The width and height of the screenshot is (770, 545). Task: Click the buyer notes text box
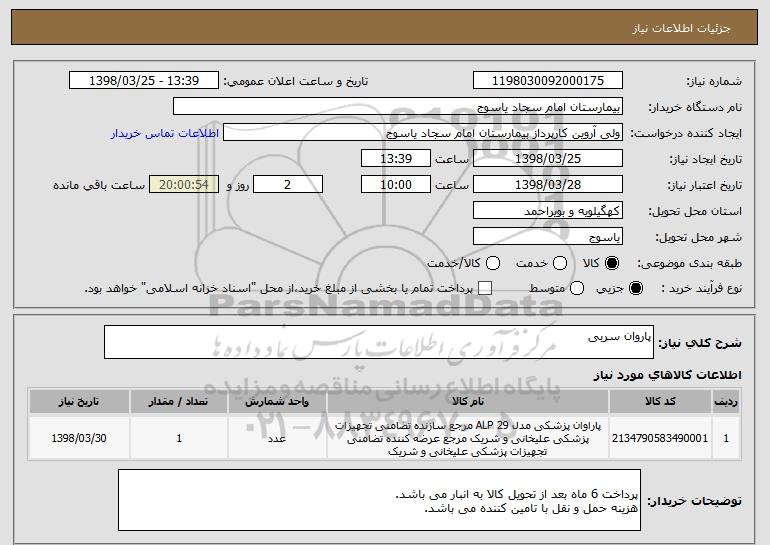[379, 500]
